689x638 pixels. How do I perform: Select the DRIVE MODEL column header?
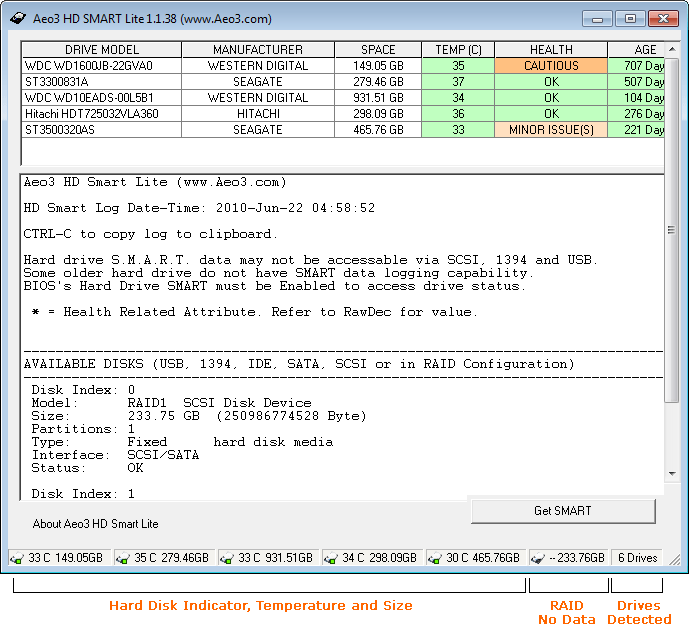click(x=102, y=50)
